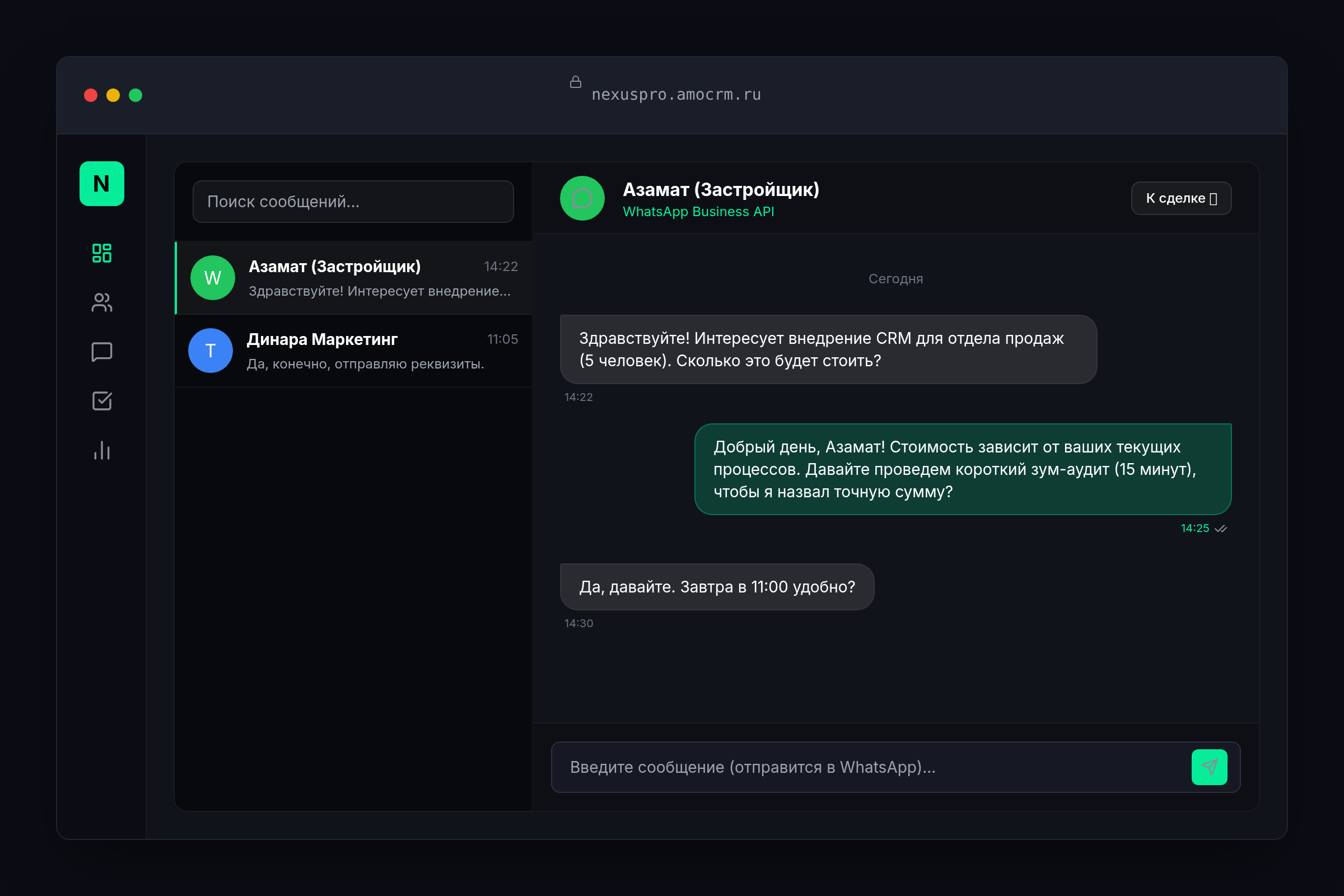Open the dashboard grid icon in the sidebar
Image resolution: width=1344 pixels, height=896 pixels.
[x=102, y=253]
